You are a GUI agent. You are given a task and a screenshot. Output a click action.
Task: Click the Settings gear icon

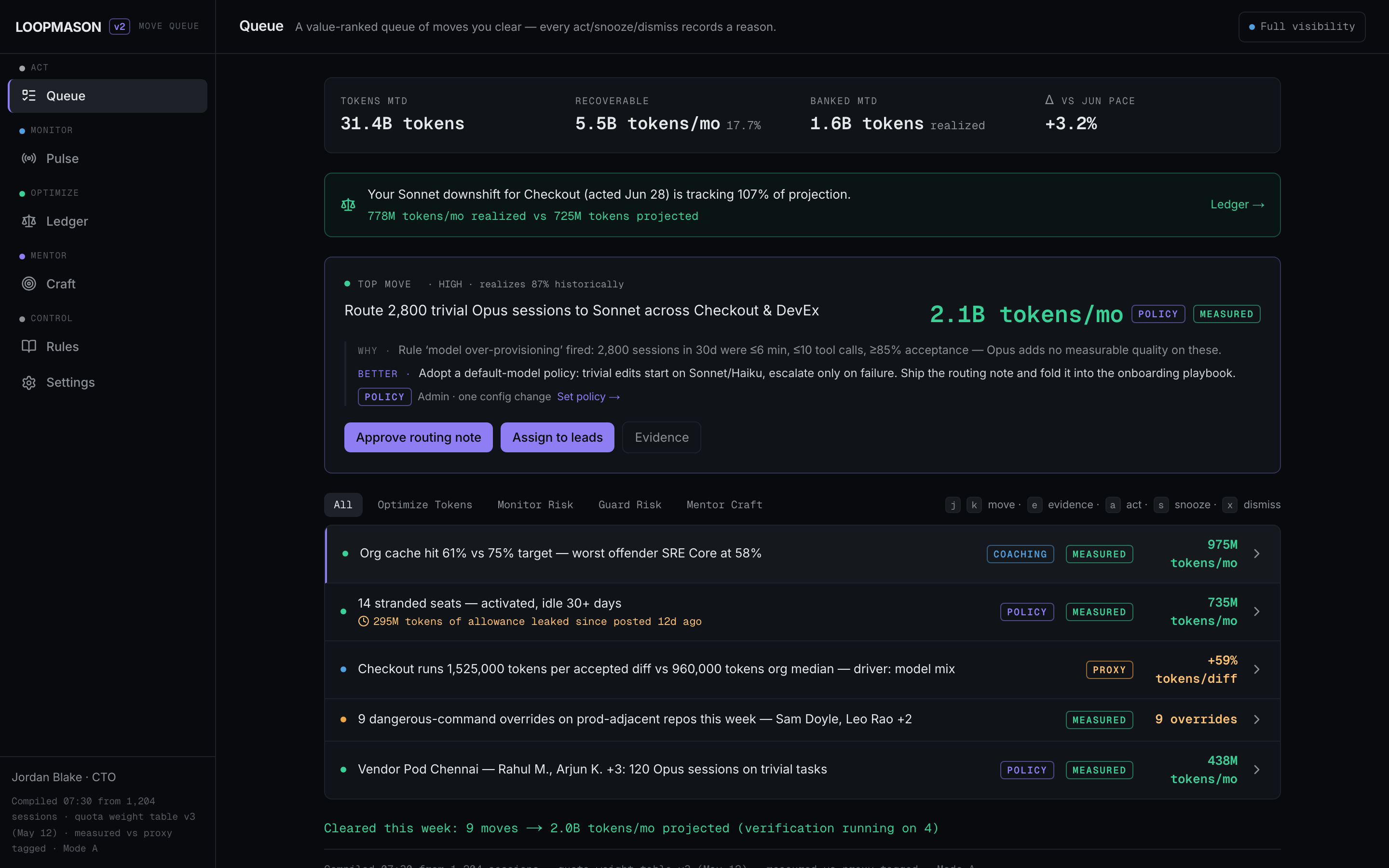click(29, 382)
